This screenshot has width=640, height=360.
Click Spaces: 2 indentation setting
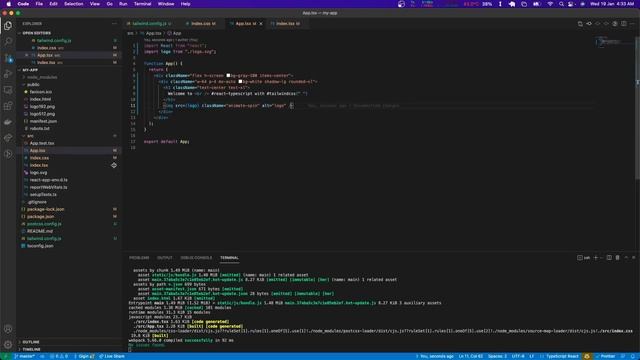(x=497, y=356)
